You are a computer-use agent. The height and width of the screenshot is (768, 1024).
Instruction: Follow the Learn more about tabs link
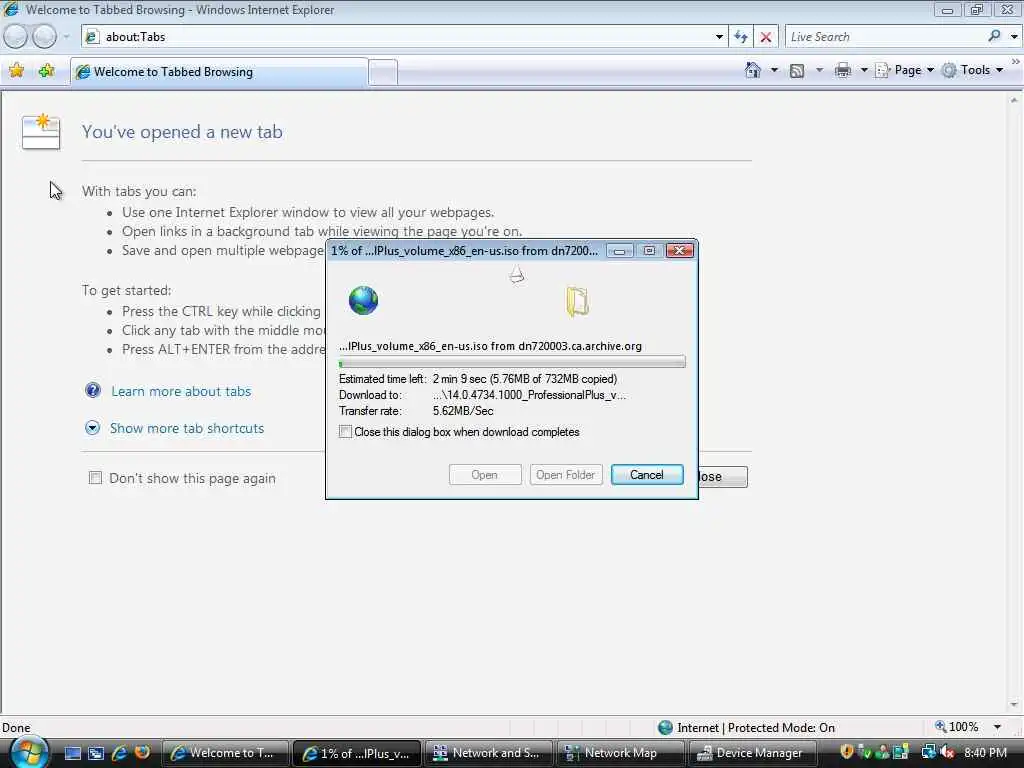point(181,391)
